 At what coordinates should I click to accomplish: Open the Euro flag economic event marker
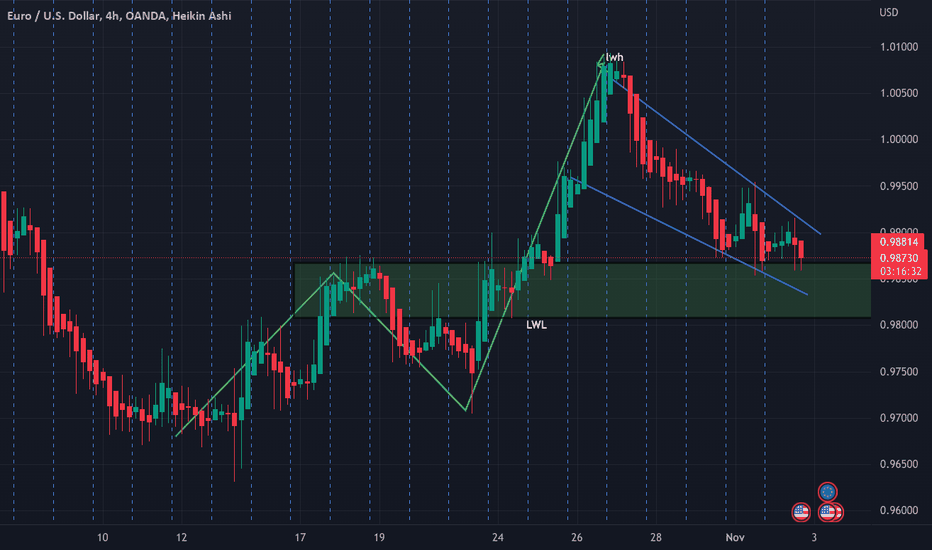(827, 492)
